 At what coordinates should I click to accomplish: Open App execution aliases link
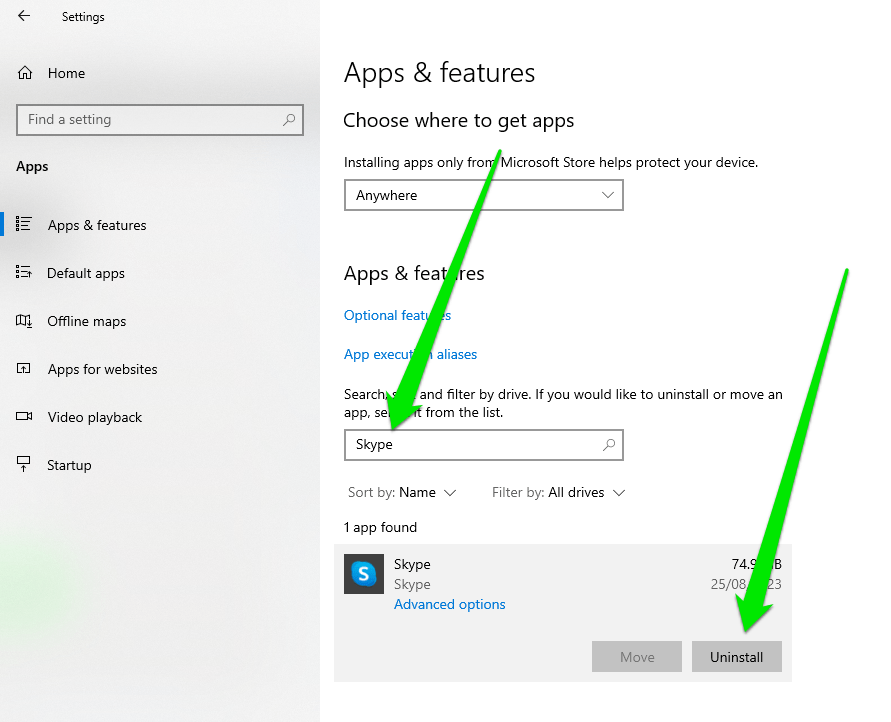coord(410,354)
